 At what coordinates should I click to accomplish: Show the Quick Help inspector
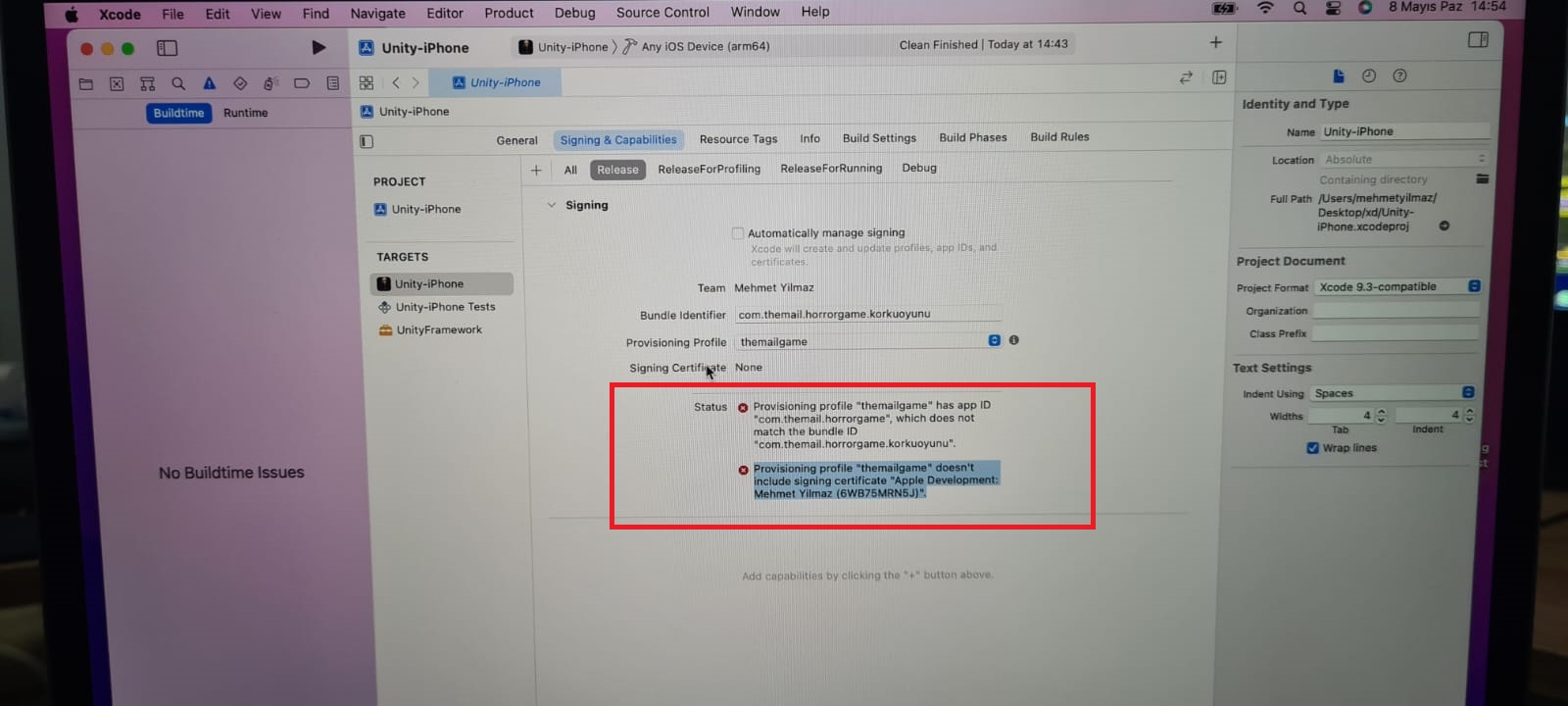point(1399,76)
